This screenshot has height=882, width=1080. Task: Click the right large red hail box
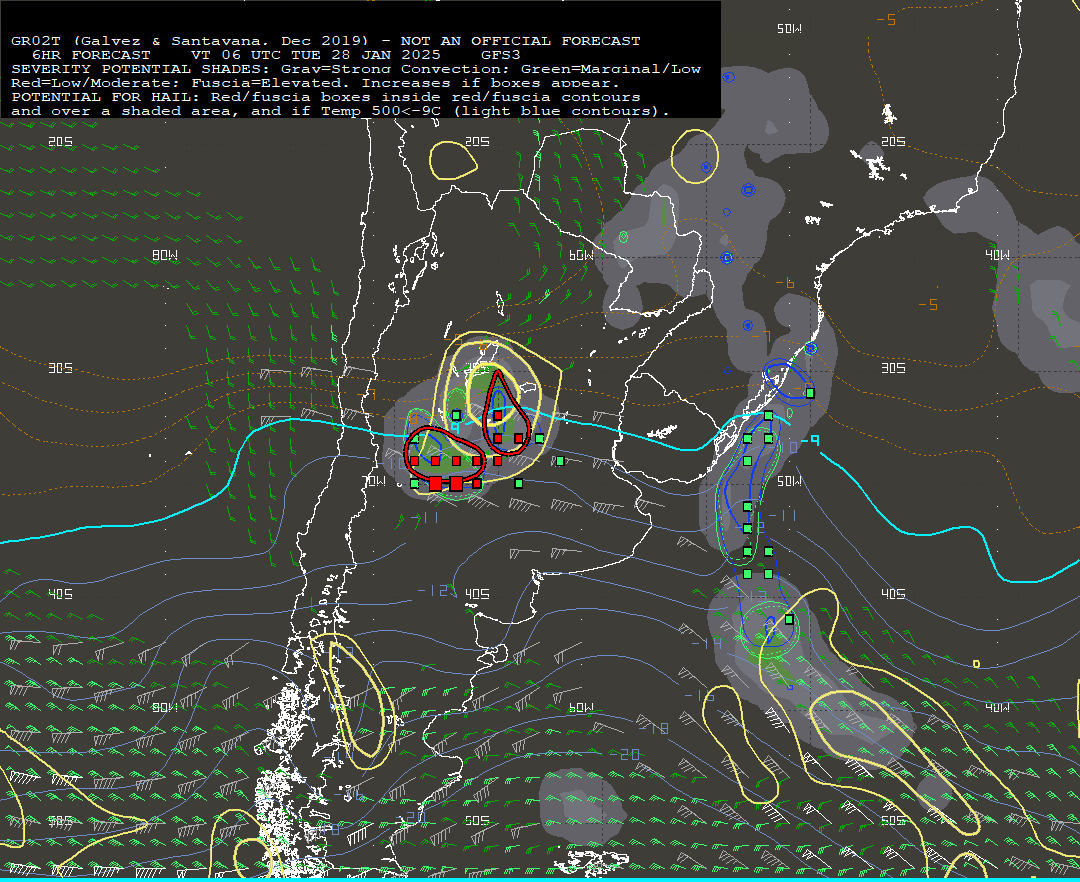tap(456, 483)
